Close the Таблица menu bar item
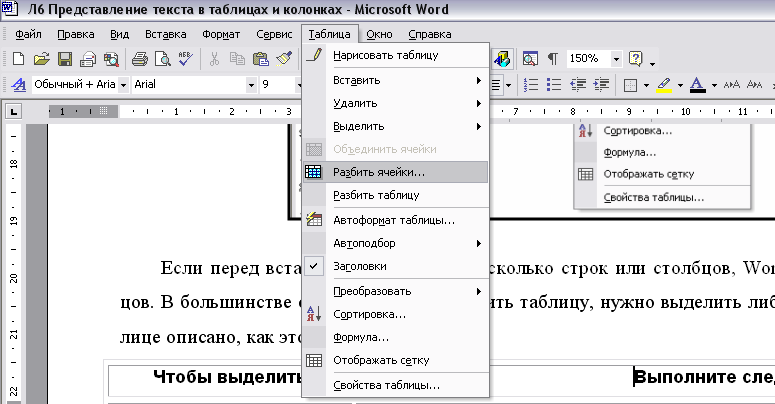The width and height of the screenshot is (775, 404). [x=330, y=34]
